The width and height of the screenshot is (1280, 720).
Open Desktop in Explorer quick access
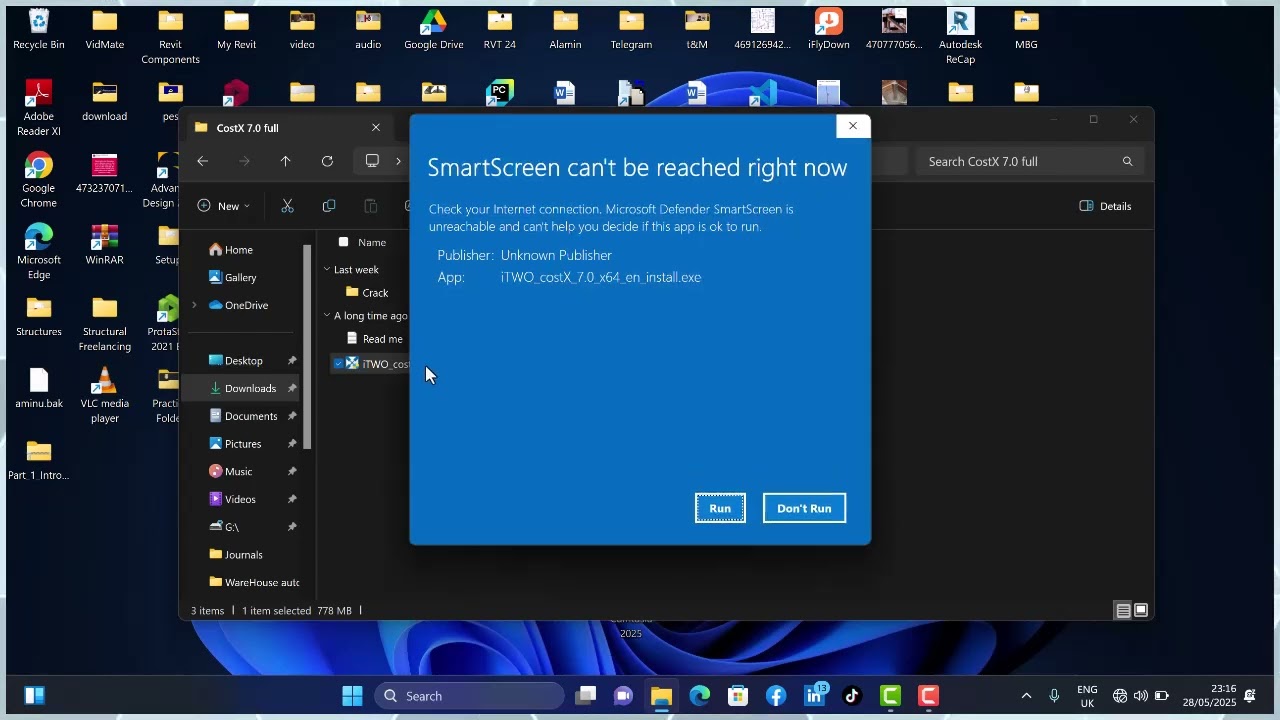(236, 361)
